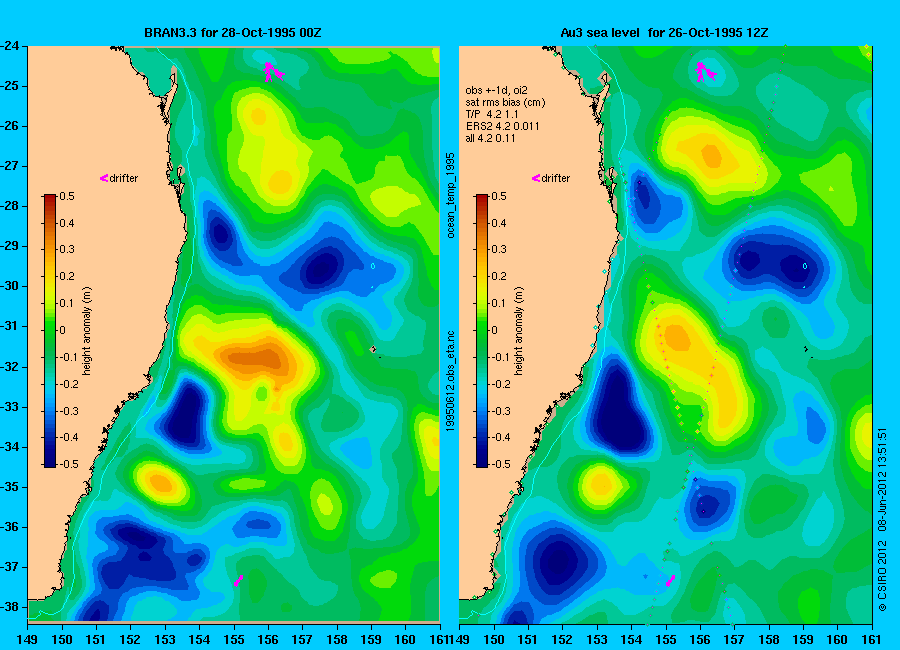
Task: Select the magenta drifter cluster near -24.5 in Au3 map
Action: click(705, 72)
